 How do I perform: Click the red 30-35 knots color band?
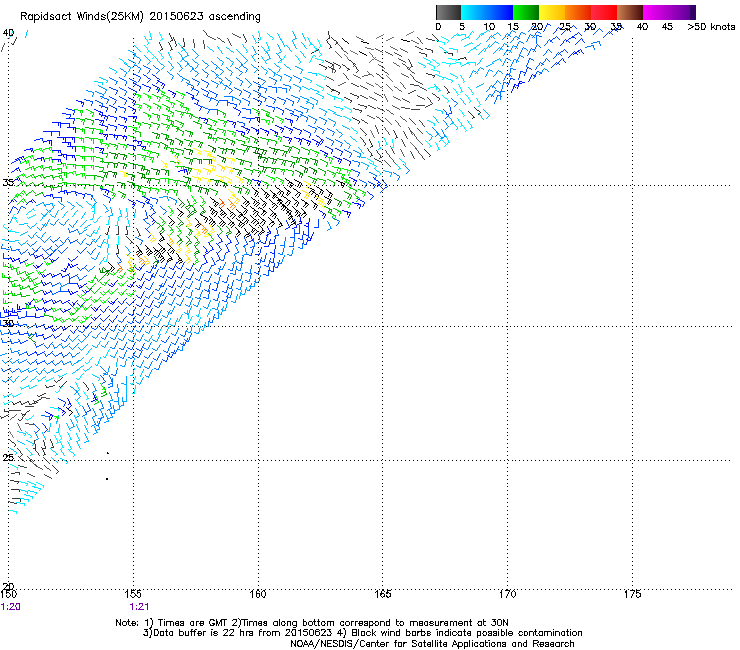pyautogui.click(x=604, y=12)
